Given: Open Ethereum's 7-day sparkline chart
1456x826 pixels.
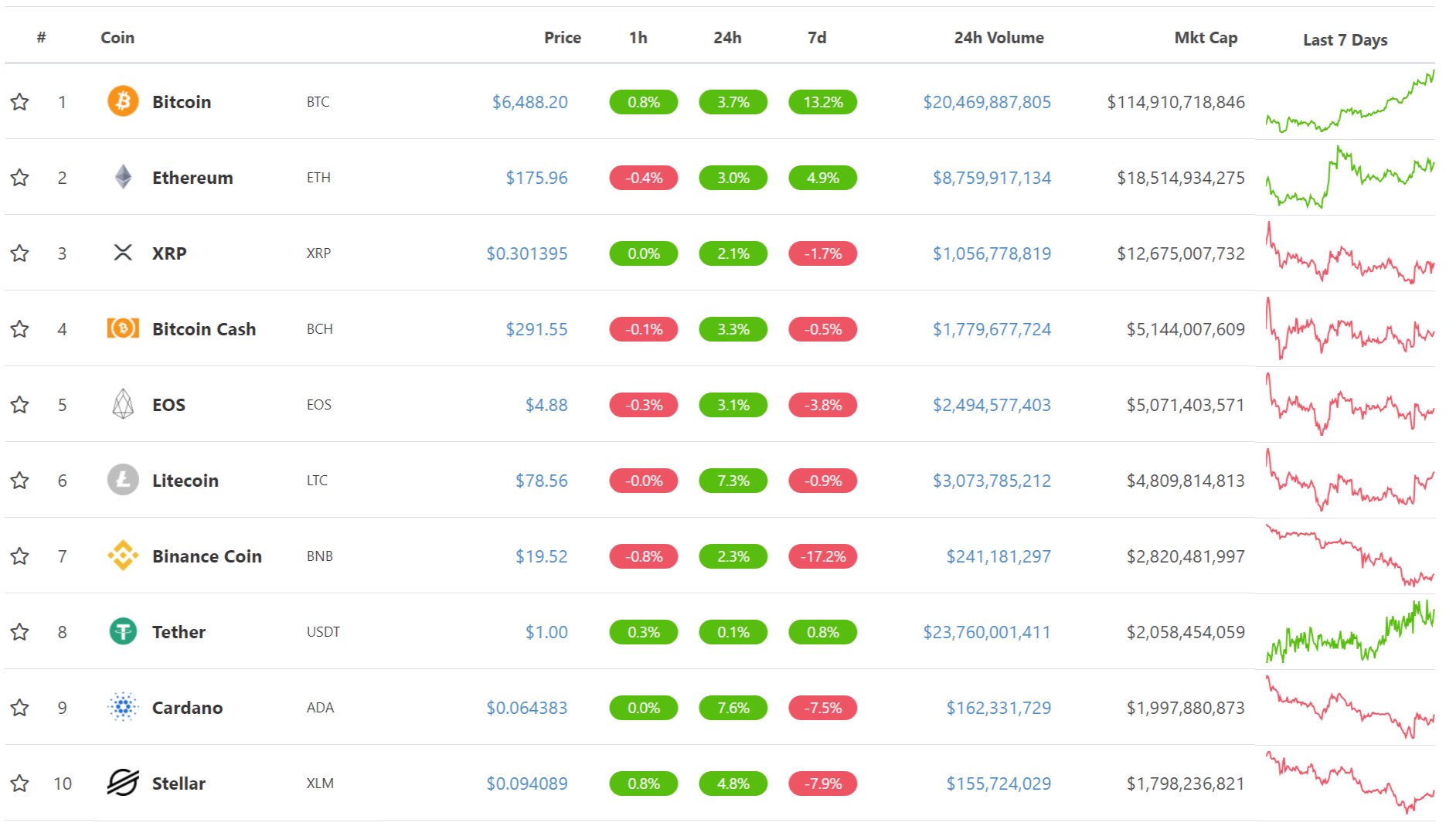Looking at the screenshot, I should point(1350,177).
